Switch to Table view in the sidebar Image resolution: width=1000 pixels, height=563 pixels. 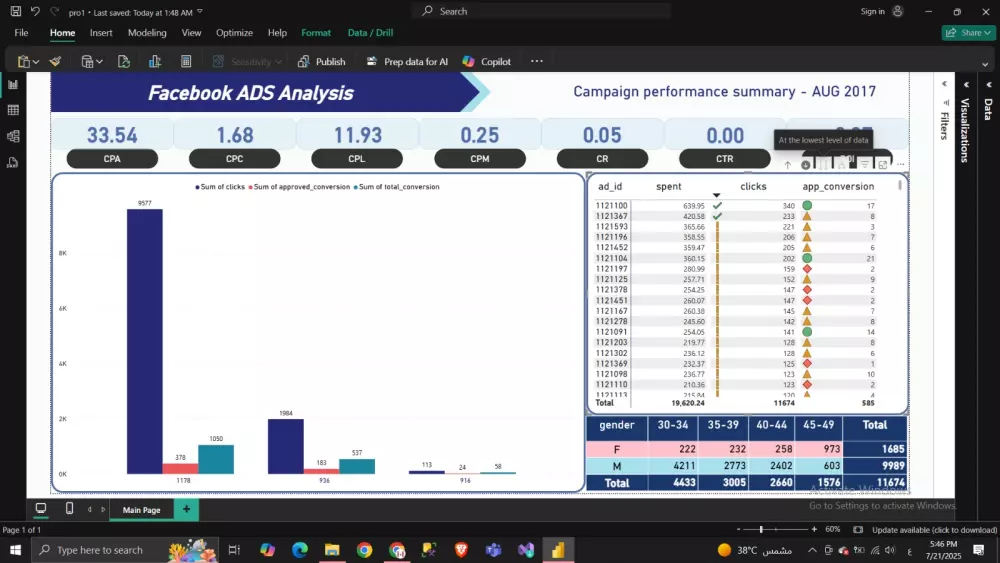pos(13,110)
